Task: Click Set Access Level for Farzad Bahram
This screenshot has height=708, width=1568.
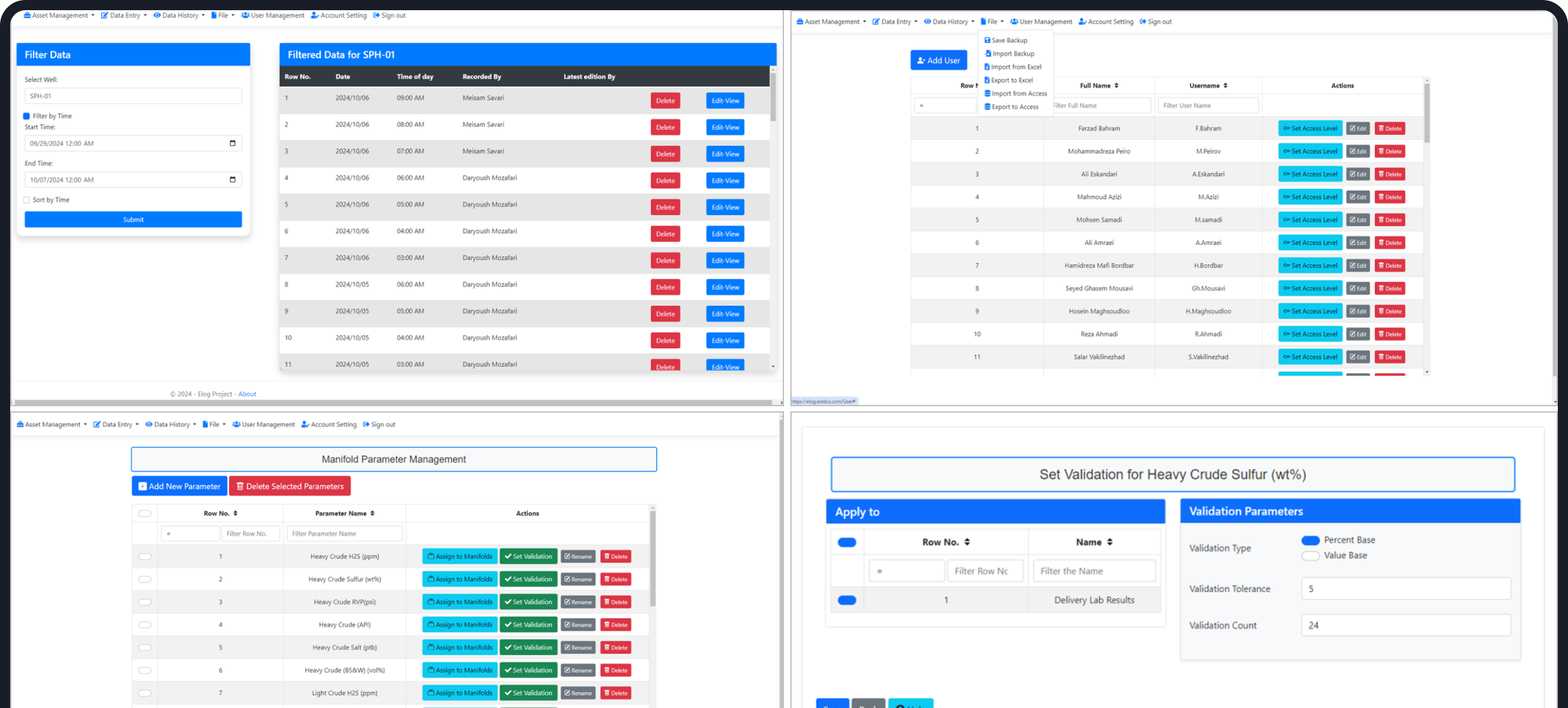Action: (x=1310, y=129)
